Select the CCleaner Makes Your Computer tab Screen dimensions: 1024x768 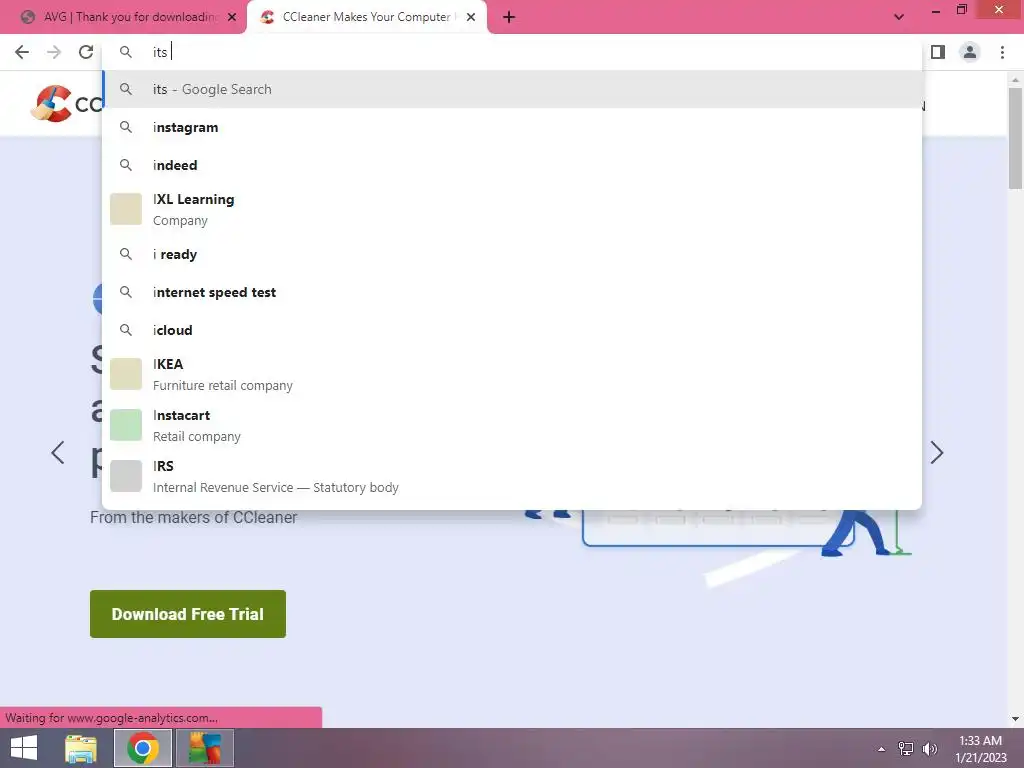click(366, 17)
